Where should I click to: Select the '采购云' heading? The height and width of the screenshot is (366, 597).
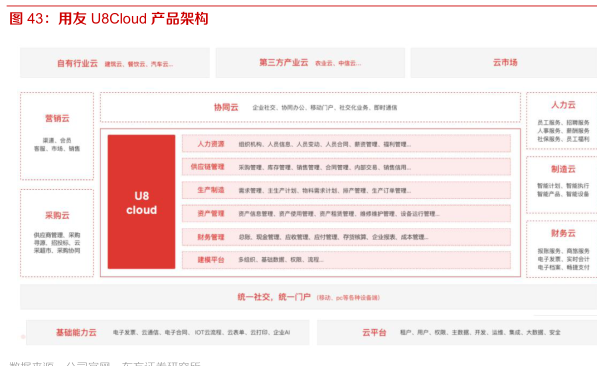[x=57, y=215]
